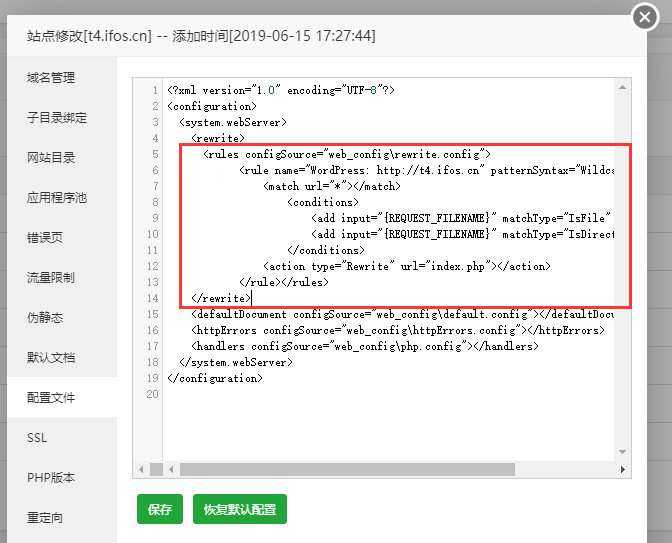Open the 域名管理 tab
Image resolution: width=672 pixels, height=543 pixels.
tap(51, 78)
